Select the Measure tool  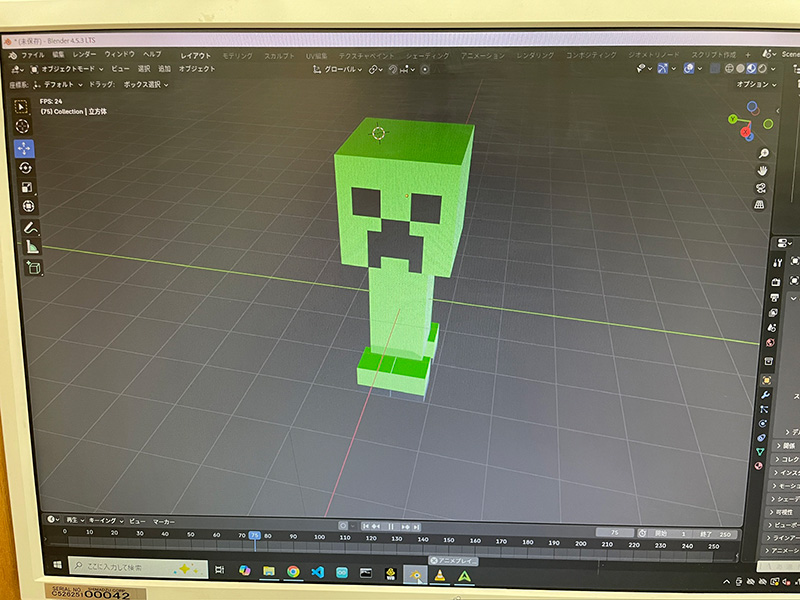(31, 247)
